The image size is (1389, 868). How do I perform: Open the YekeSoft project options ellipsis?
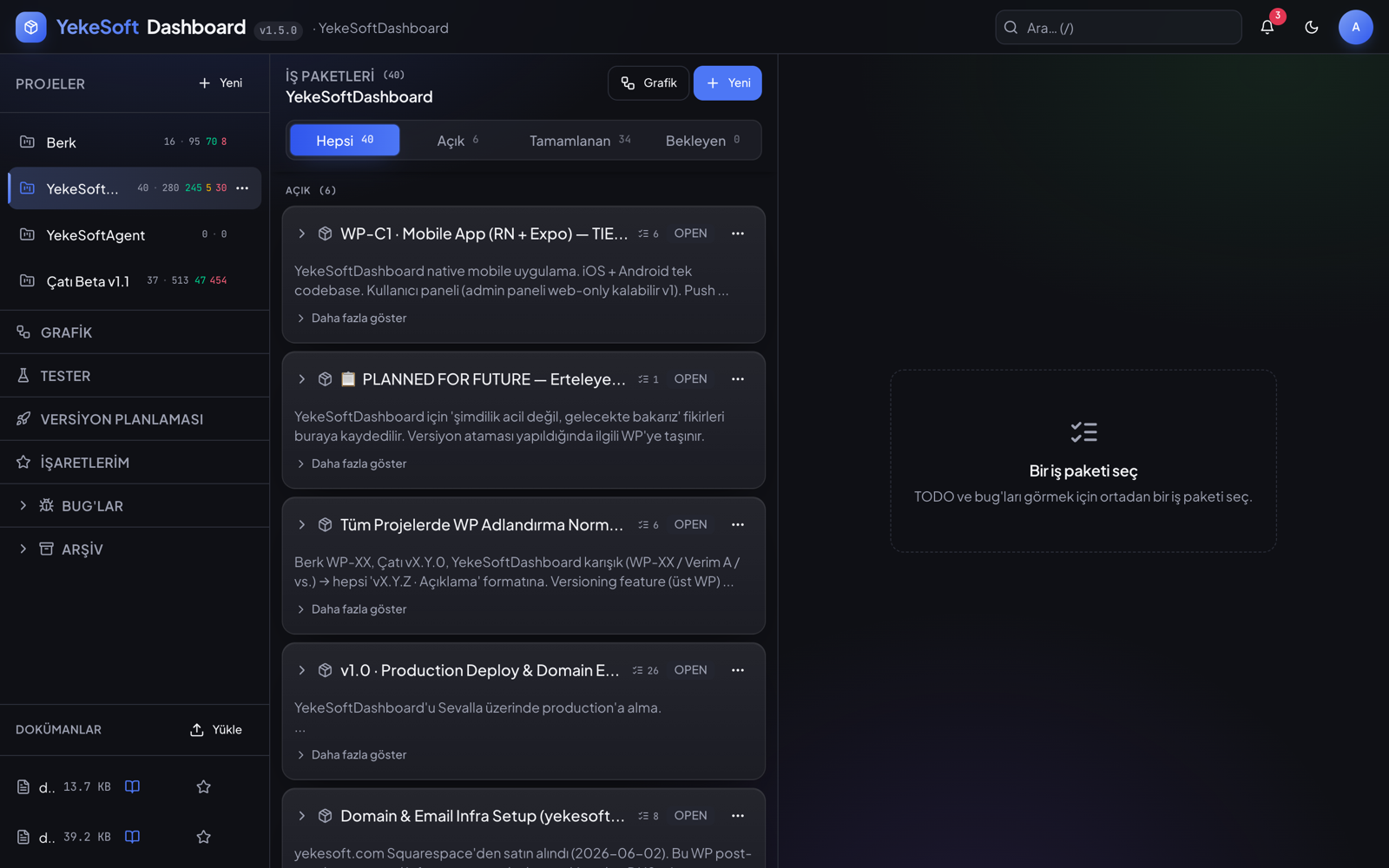pos(242,188)
